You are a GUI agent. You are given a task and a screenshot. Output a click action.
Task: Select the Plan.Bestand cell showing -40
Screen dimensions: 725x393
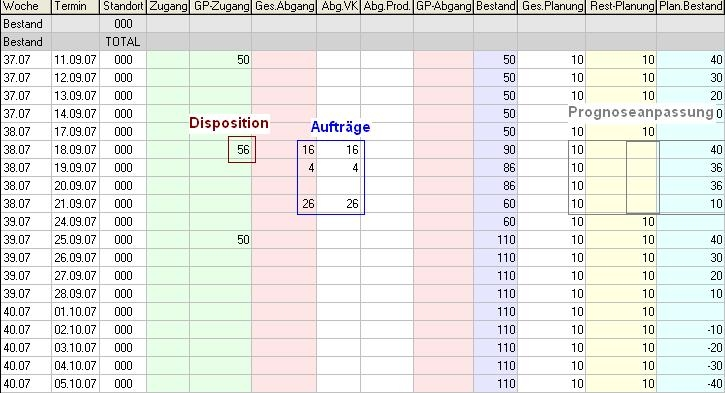pos(690,384)
